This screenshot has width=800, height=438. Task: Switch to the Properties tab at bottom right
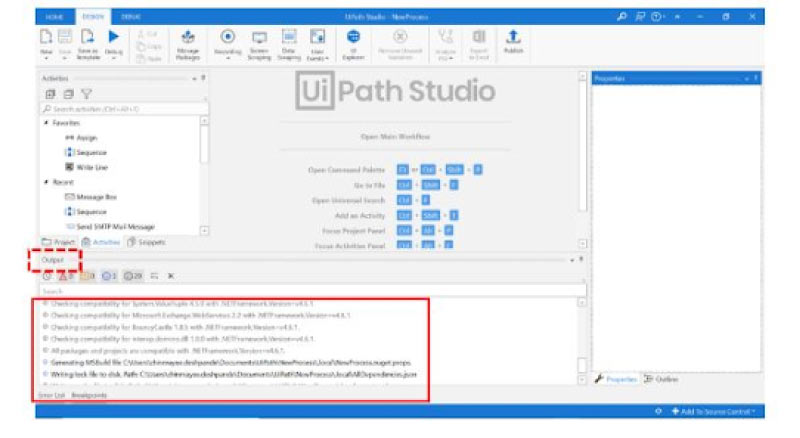pyautogui.click(x=616, y=379)
